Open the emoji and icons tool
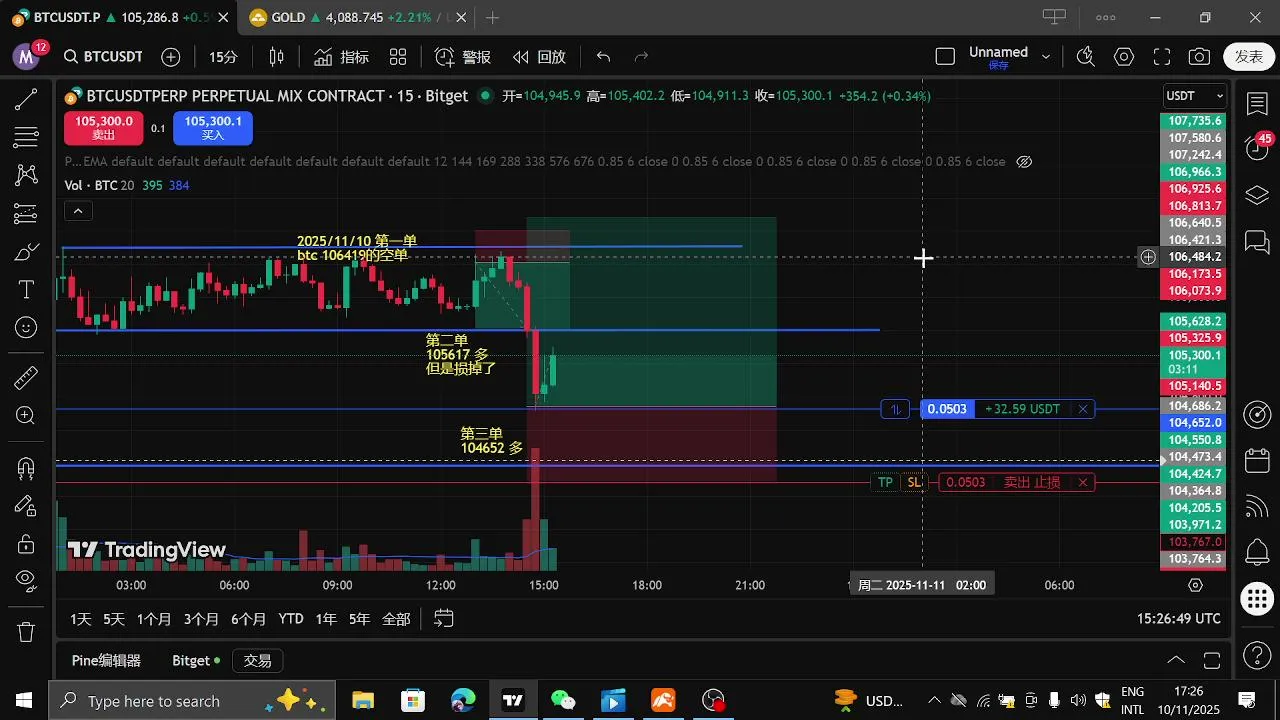The image size is (1280, 720). [26, 327]
